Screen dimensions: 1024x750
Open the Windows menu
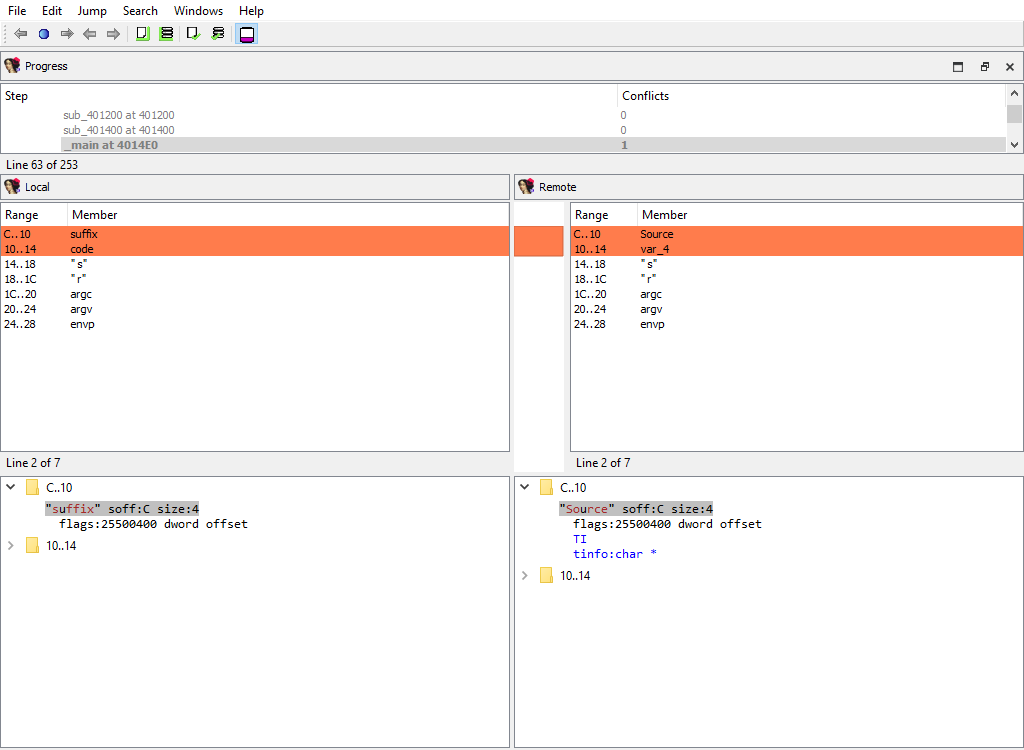click(x=198, y=11)
